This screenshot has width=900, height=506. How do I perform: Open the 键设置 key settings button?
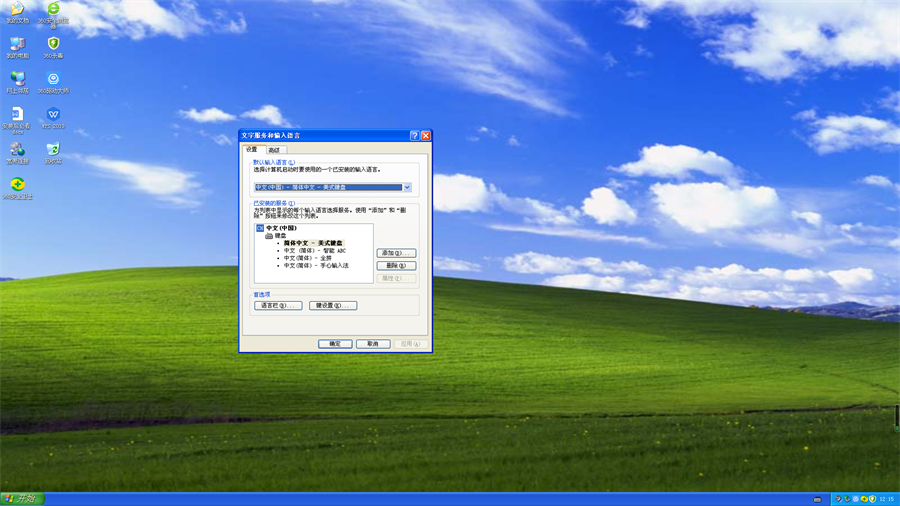[x=333, y=305]
